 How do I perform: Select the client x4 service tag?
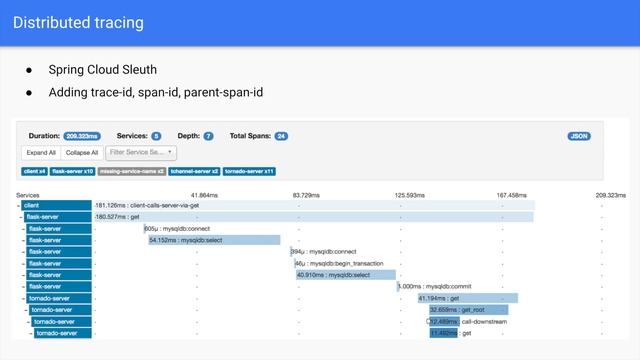point(34,171)
